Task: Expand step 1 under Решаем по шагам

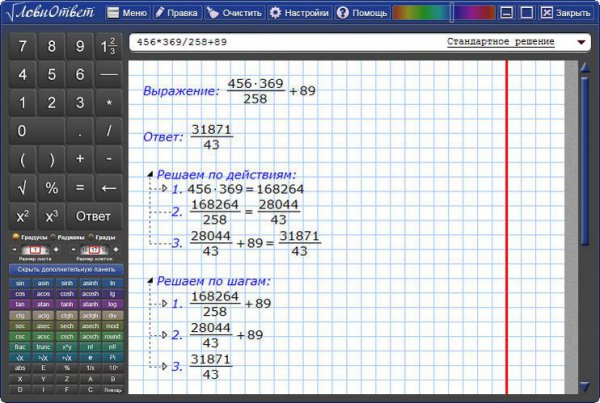Action: [165, 303]
